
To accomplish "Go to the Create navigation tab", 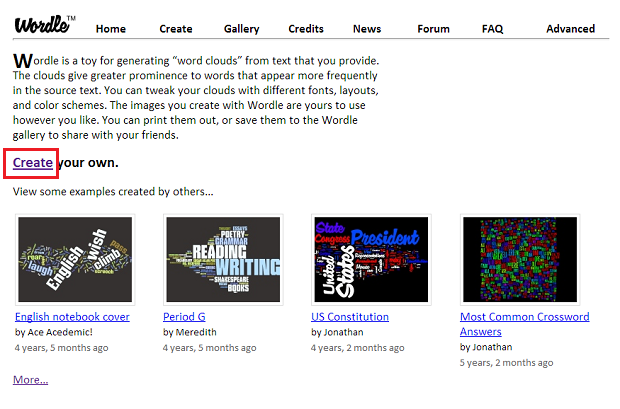I will (176, 29).
